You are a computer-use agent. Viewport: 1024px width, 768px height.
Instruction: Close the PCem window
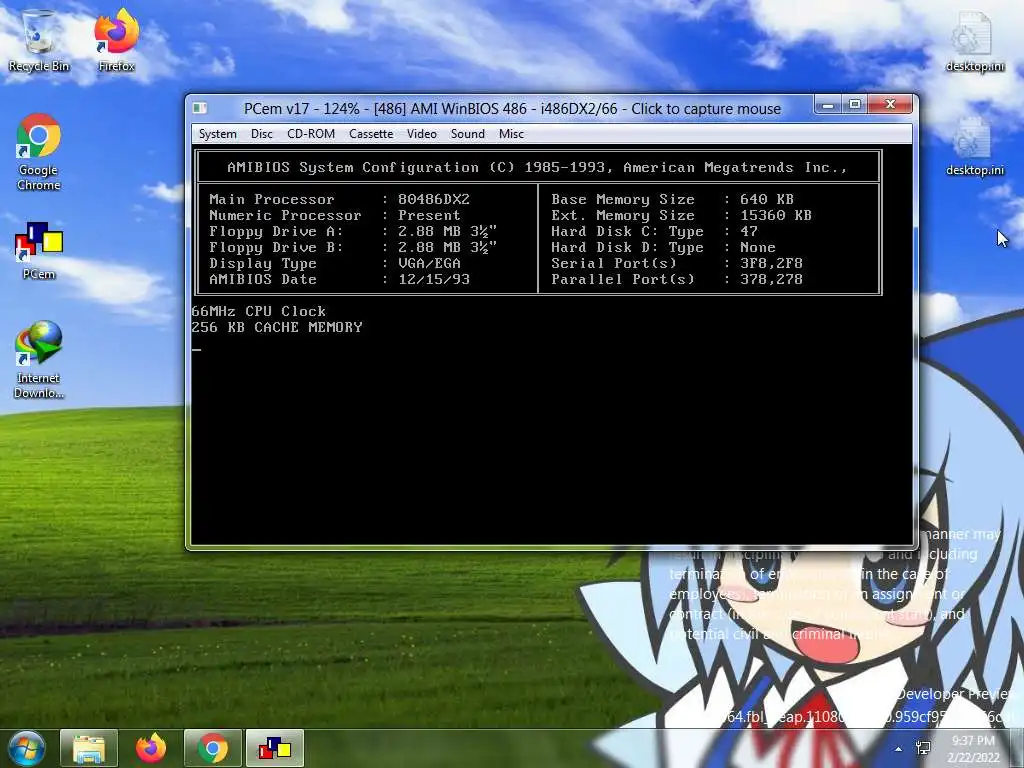890,104
